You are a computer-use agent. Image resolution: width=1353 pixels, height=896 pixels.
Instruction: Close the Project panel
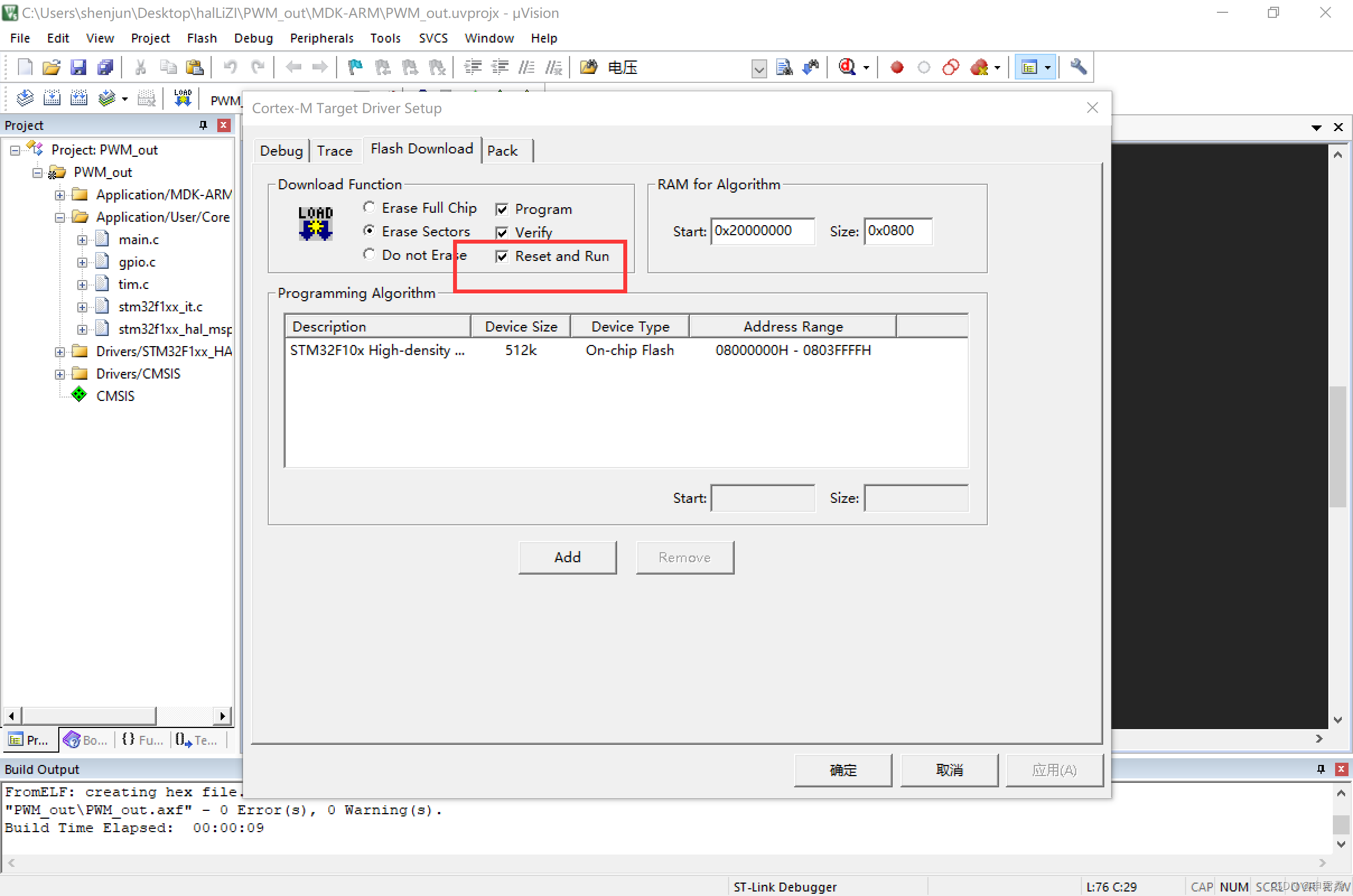pos(224,125)
